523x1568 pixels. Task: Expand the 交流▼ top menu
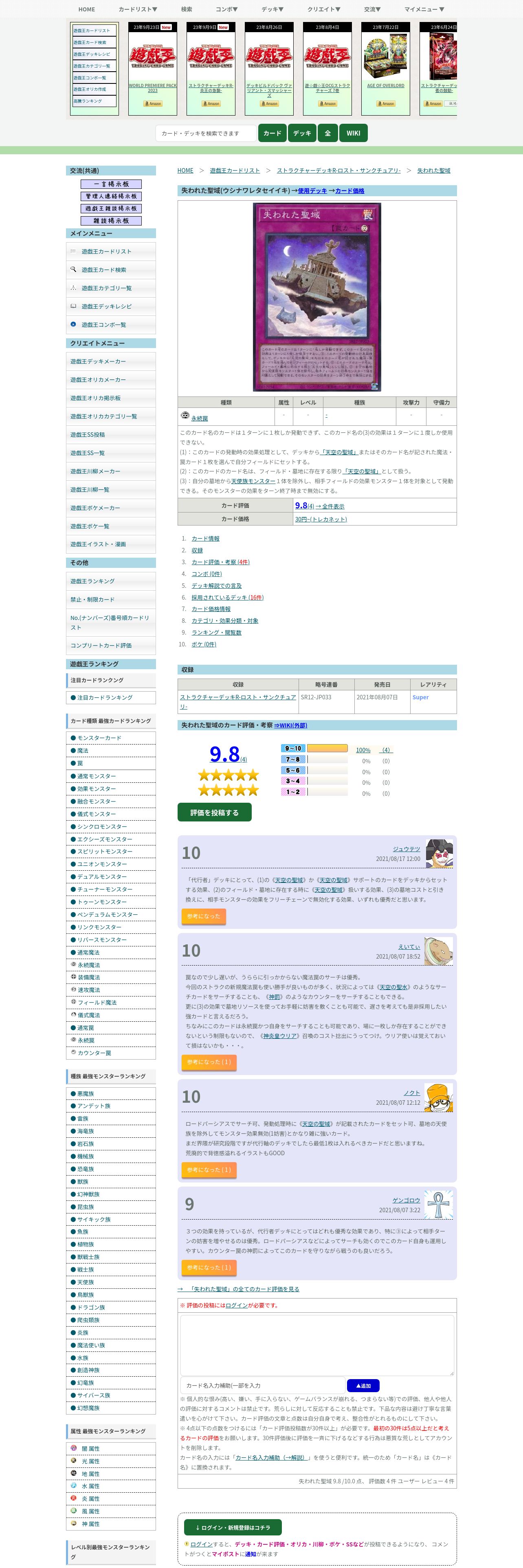click(x=372, y=9)
